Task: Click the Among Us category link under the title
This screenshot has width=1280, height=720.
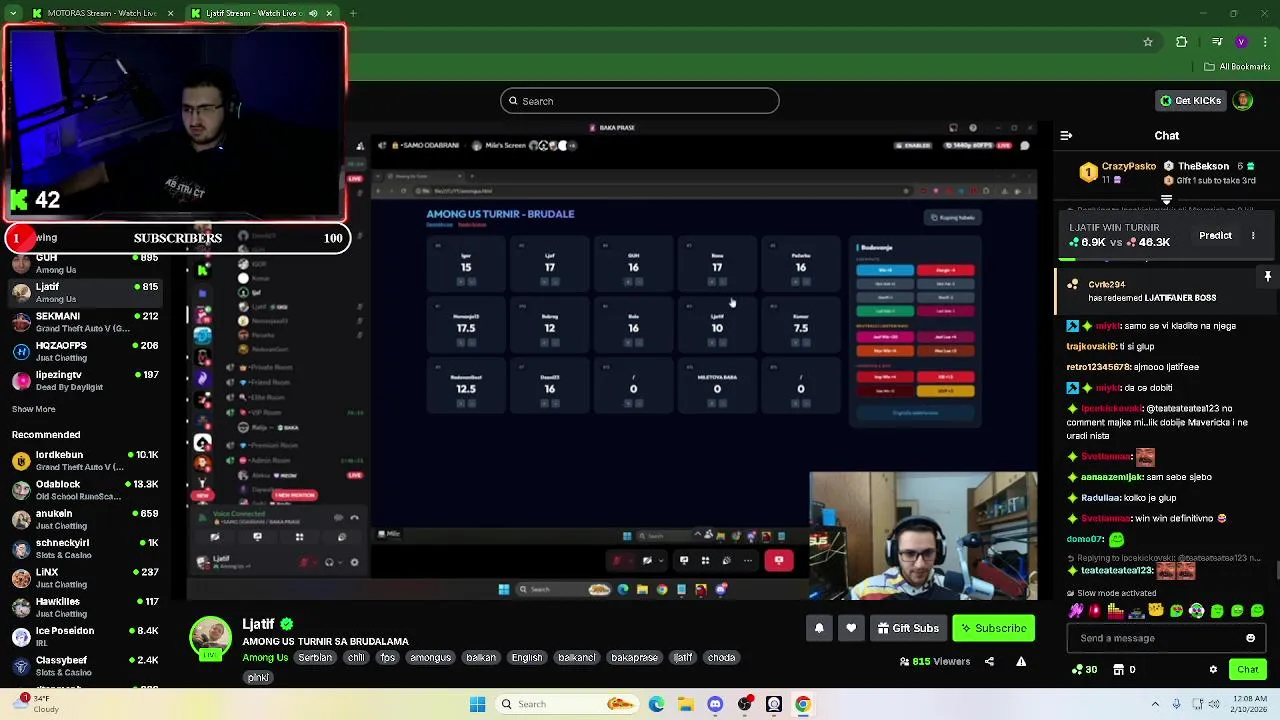Action: click(x=265, y=658)
